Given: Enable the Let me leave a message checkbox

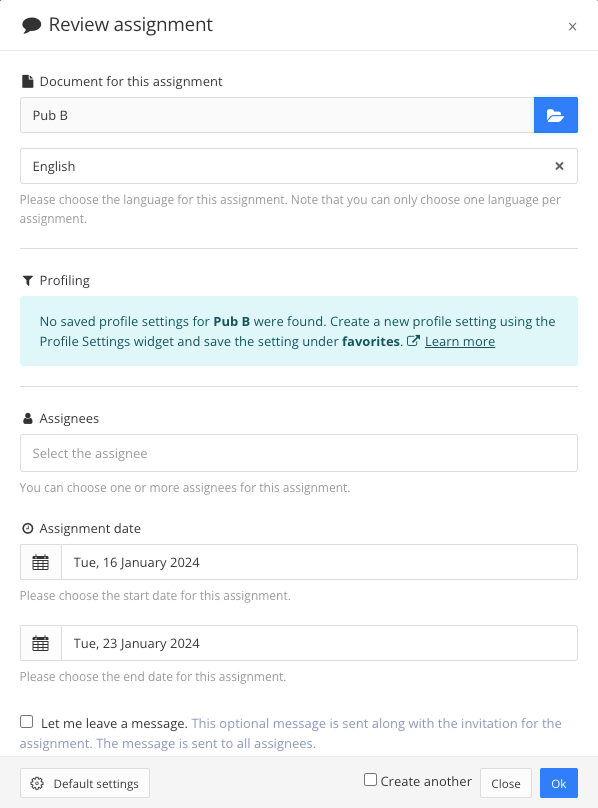Looking at the screenshot, I should click(x=27, y=720).
